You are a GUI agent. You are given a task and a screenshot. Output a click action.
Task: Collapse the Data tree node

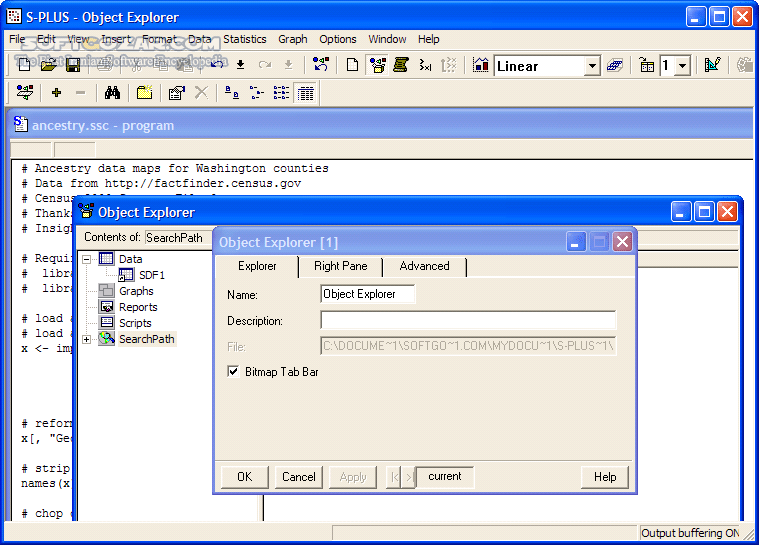[87, 259]
